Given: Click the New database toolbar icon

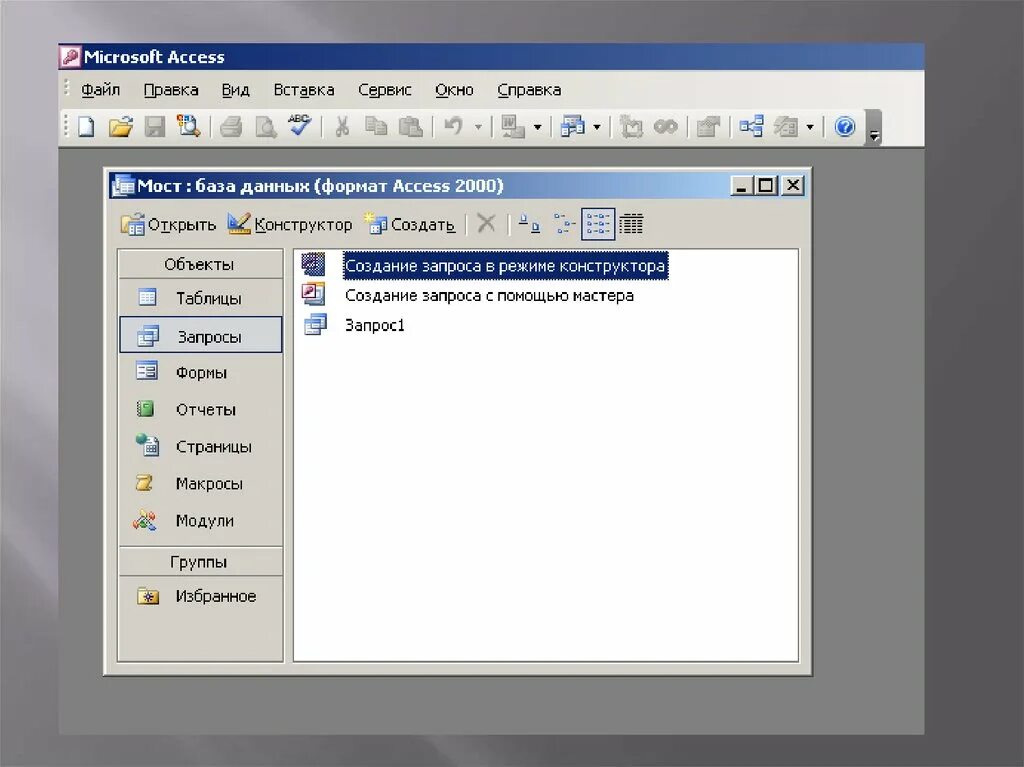Looking at the screenshot, I should point(86,126).
